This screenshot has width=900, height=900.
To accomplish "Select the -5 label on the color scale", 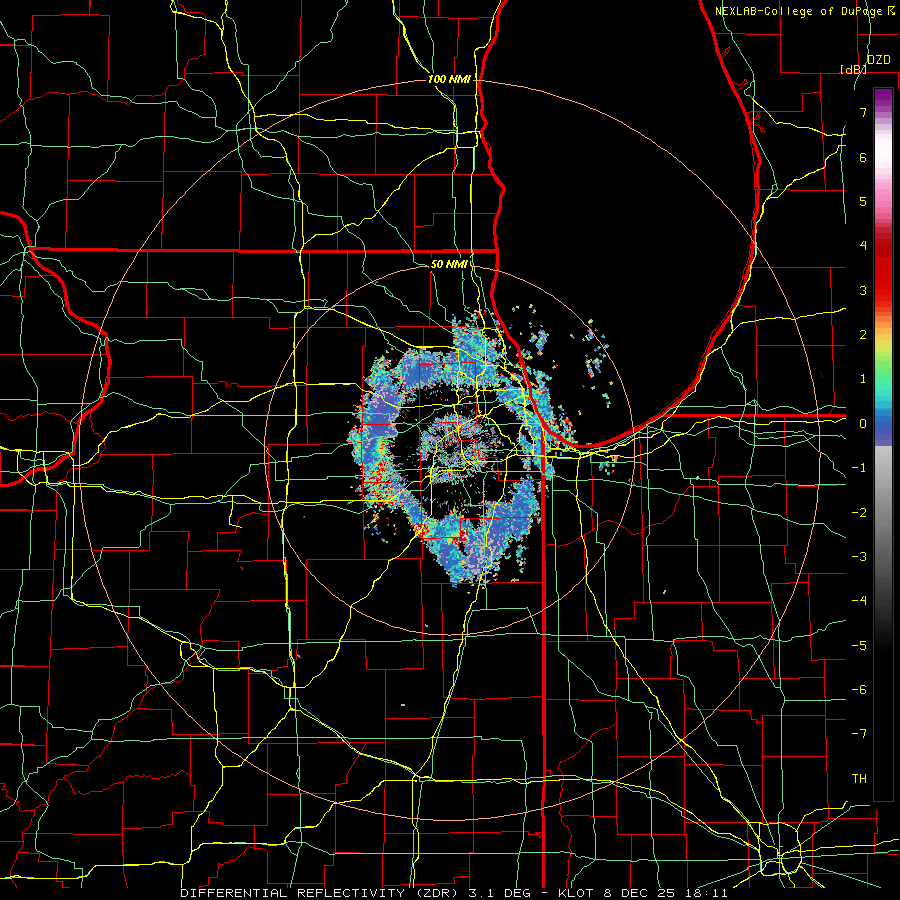I will pyautogui.click(x=859, y=646).
